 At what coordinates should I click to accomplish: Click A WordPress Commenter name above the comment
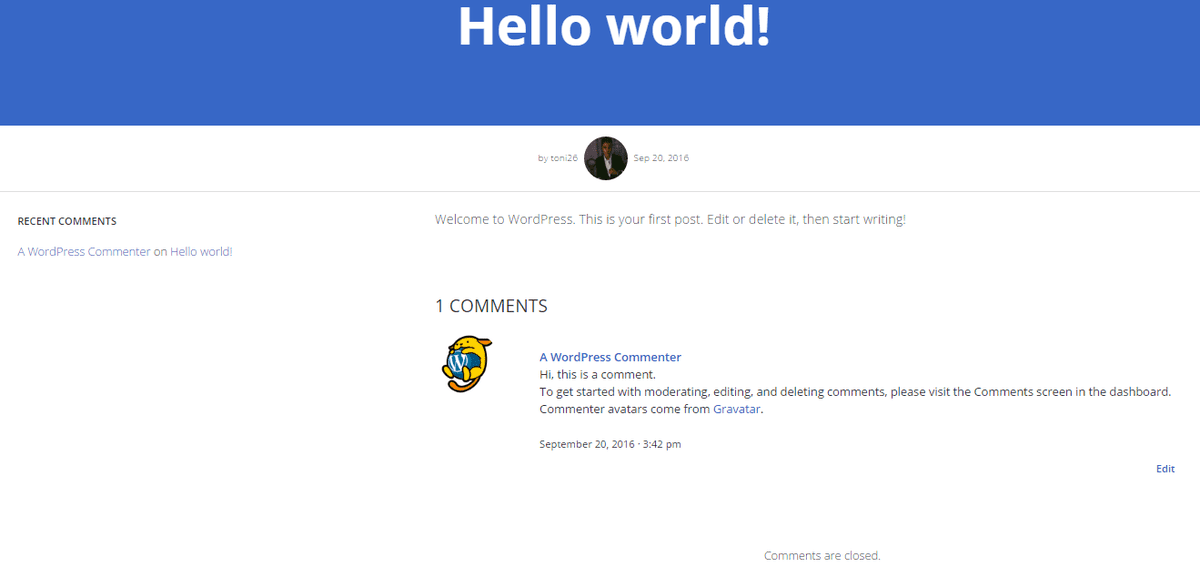click(610, 357)
